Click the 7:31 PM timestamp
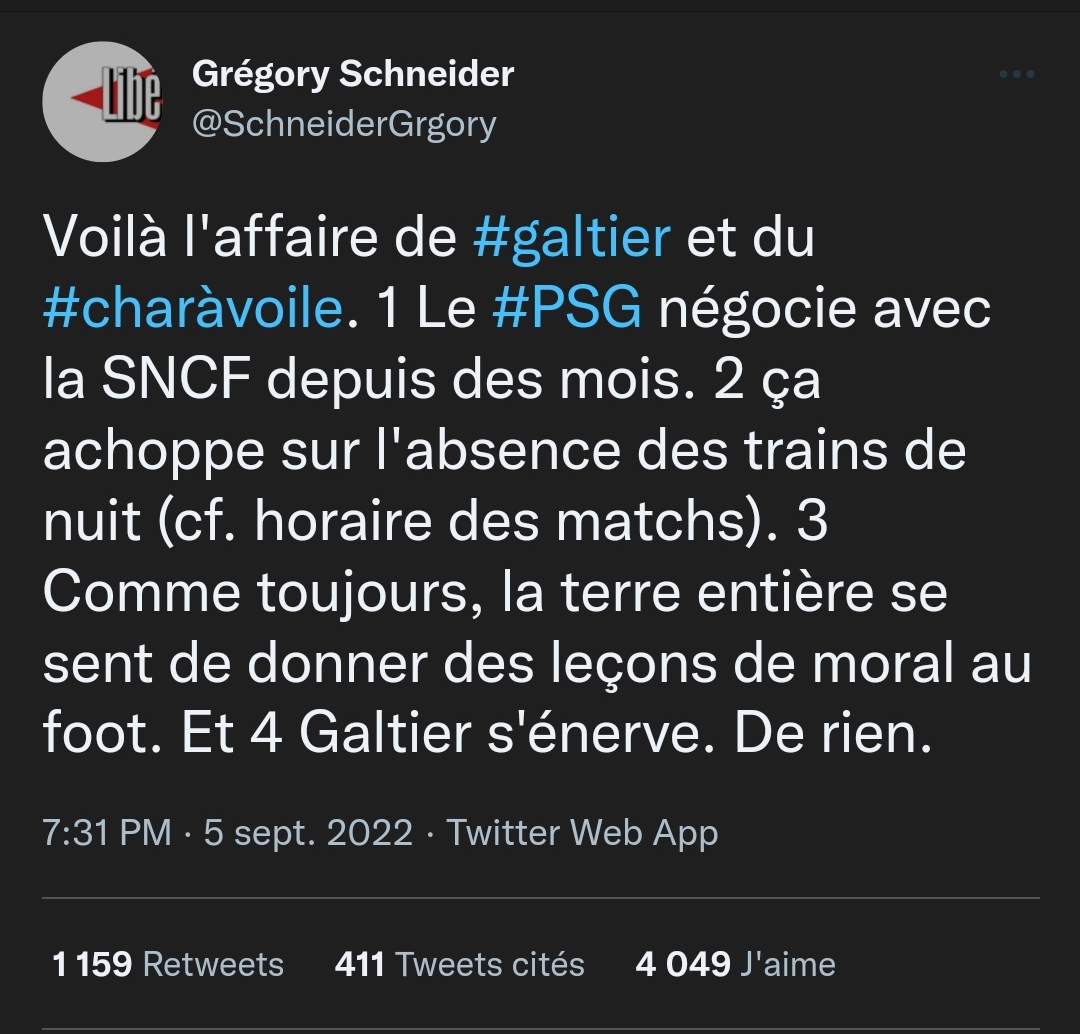The height and width of the screenshot is (1034, 1080). (107, 832)
